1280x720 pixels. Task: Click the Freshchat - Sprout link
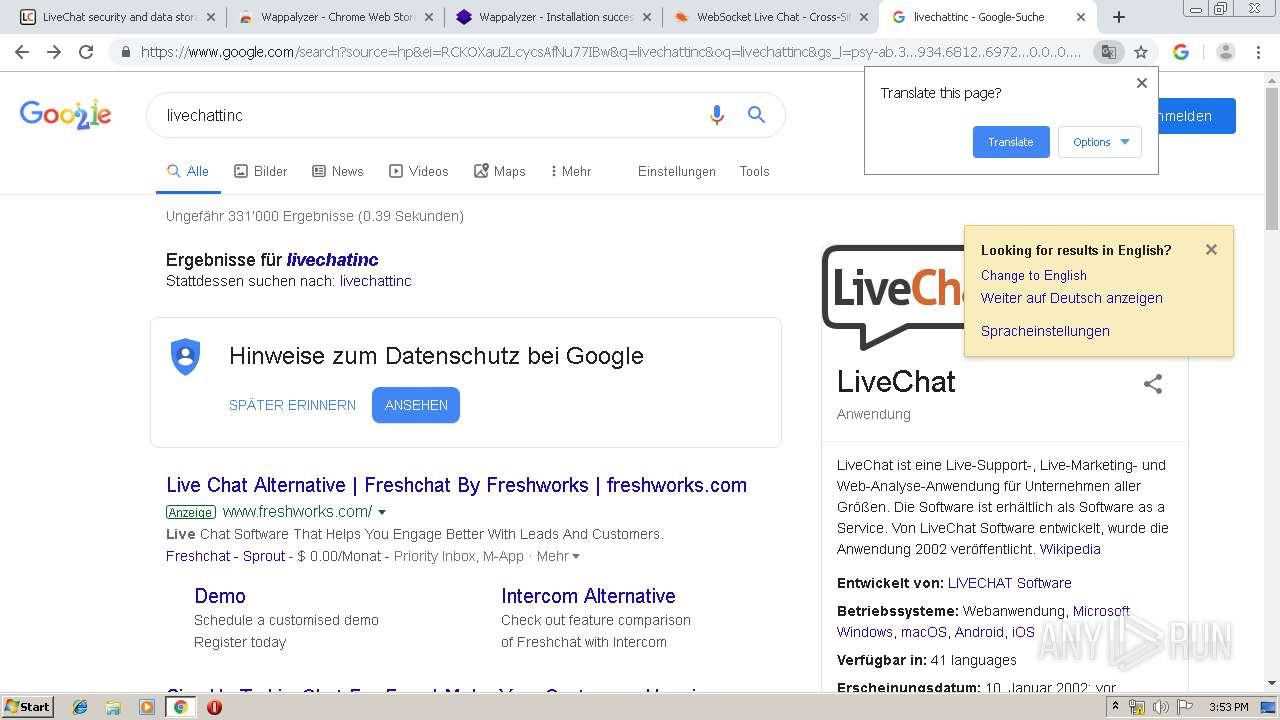pos(226,556)
